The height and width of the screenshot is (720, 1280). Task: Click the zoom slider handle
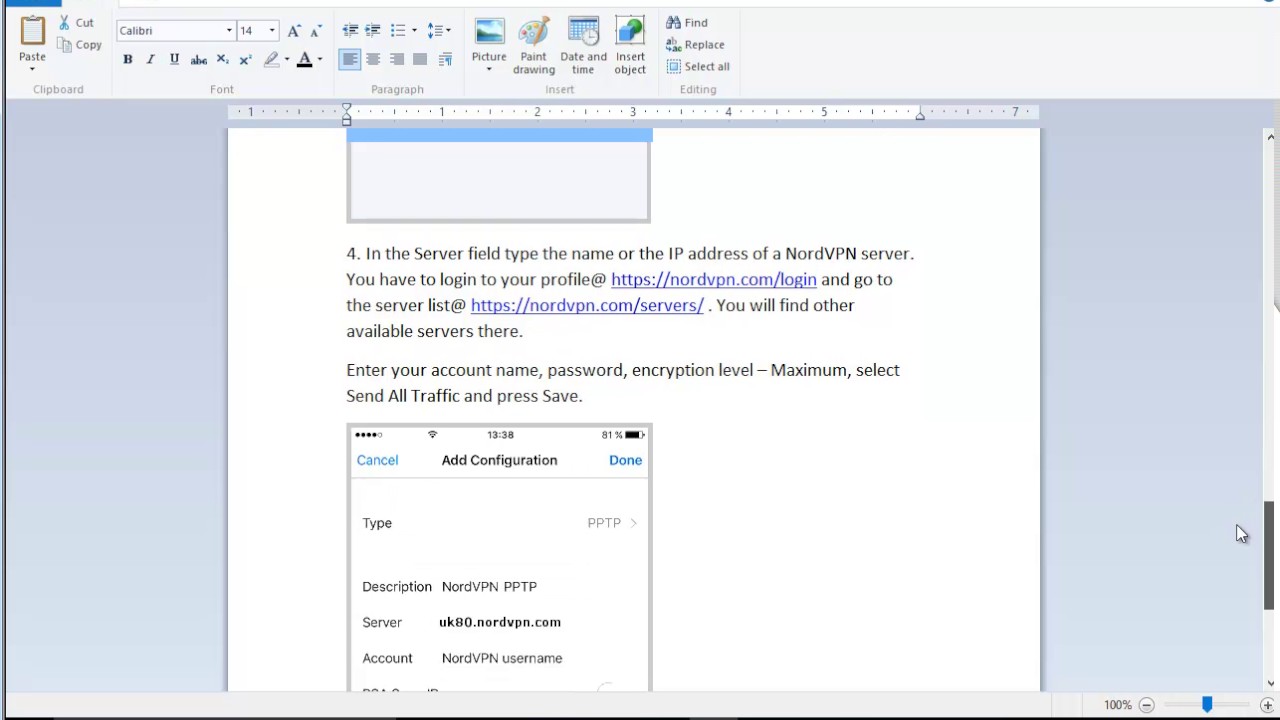pos(1207,705)
